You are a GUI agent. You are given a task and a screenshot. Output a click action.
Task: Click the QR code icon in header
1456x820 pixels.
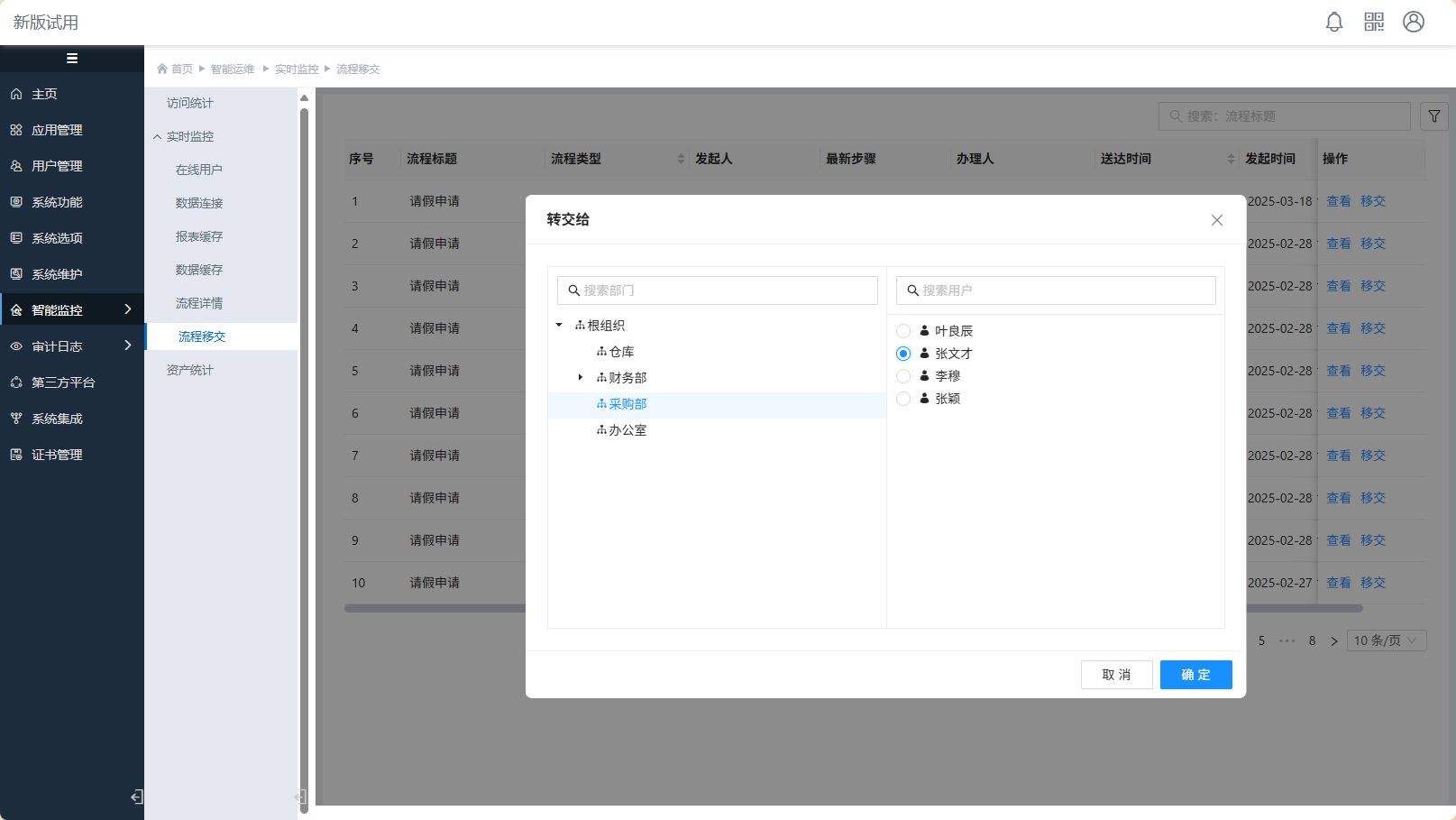click(1374, 23)
